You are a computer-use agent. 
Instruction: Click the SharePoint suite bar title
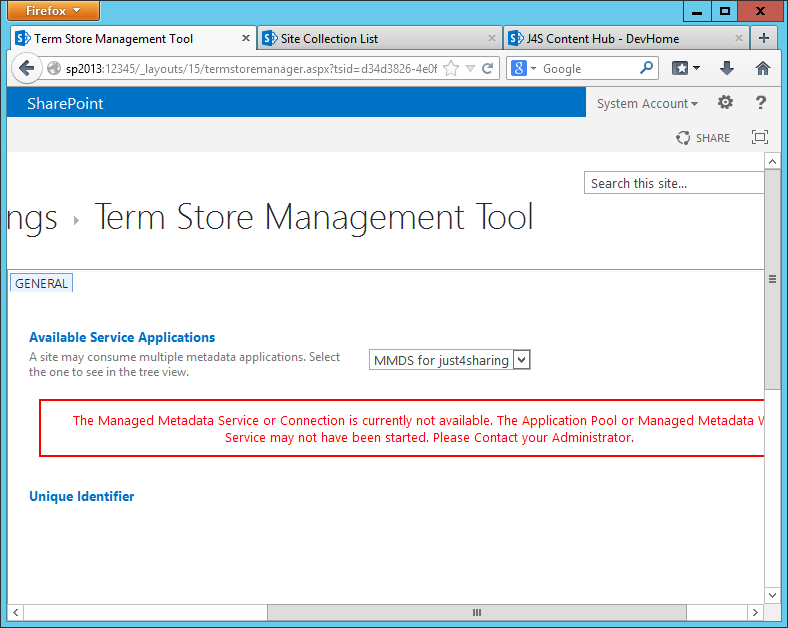point(65,103)
